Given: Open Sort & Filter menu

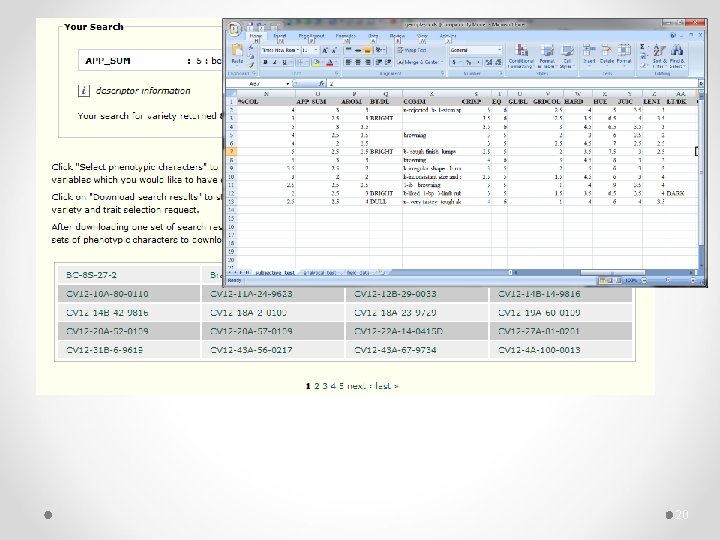Looking at the screenshot, I should point(660,56).
